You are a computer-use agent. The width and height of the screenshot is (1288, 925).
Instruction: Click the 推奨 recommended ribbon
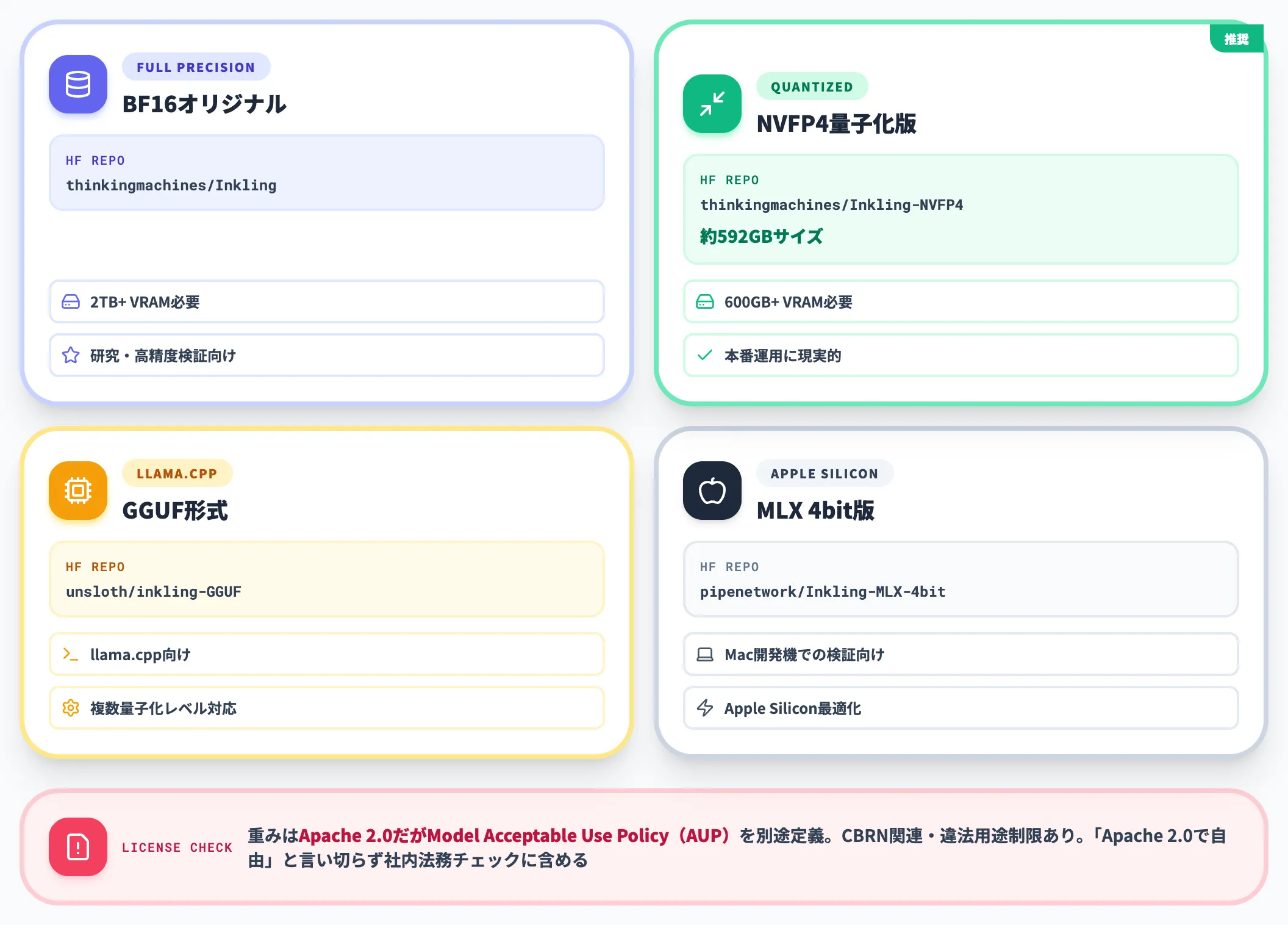(1236, 39)
